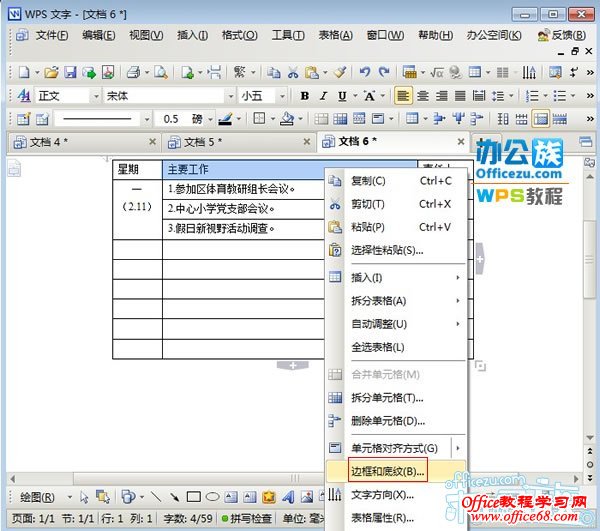Select the line drawing tool
The image size is (600, 531).
(155, 497)
